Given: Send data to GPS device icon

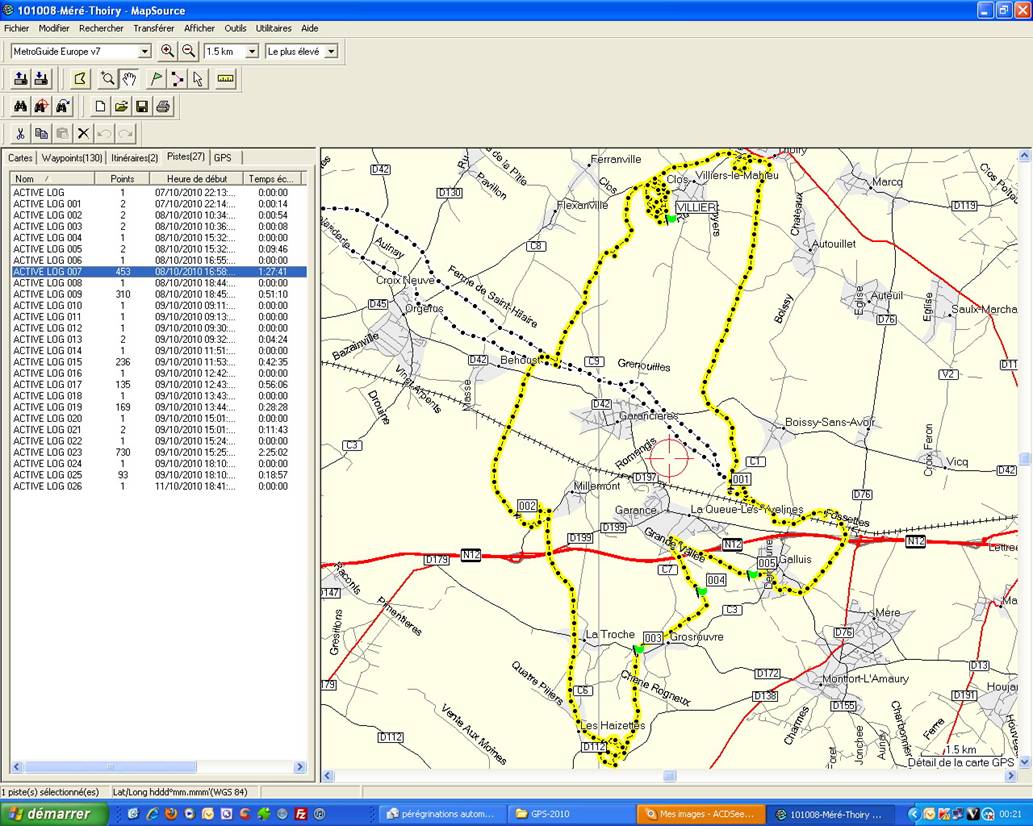Looking at the screenshot, I should (20, 79).
